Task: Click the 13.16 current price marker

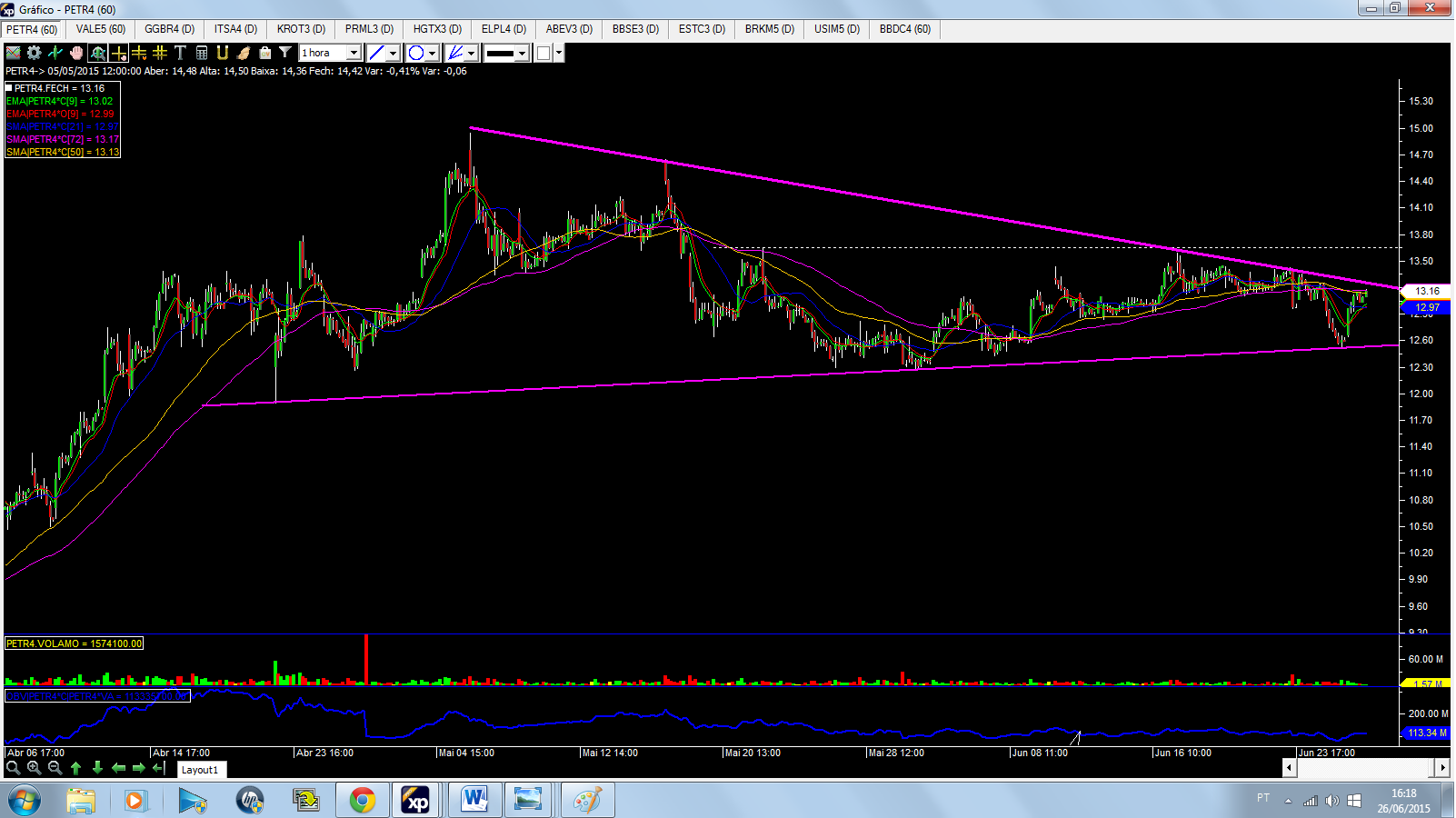Action: [1427, 291]
